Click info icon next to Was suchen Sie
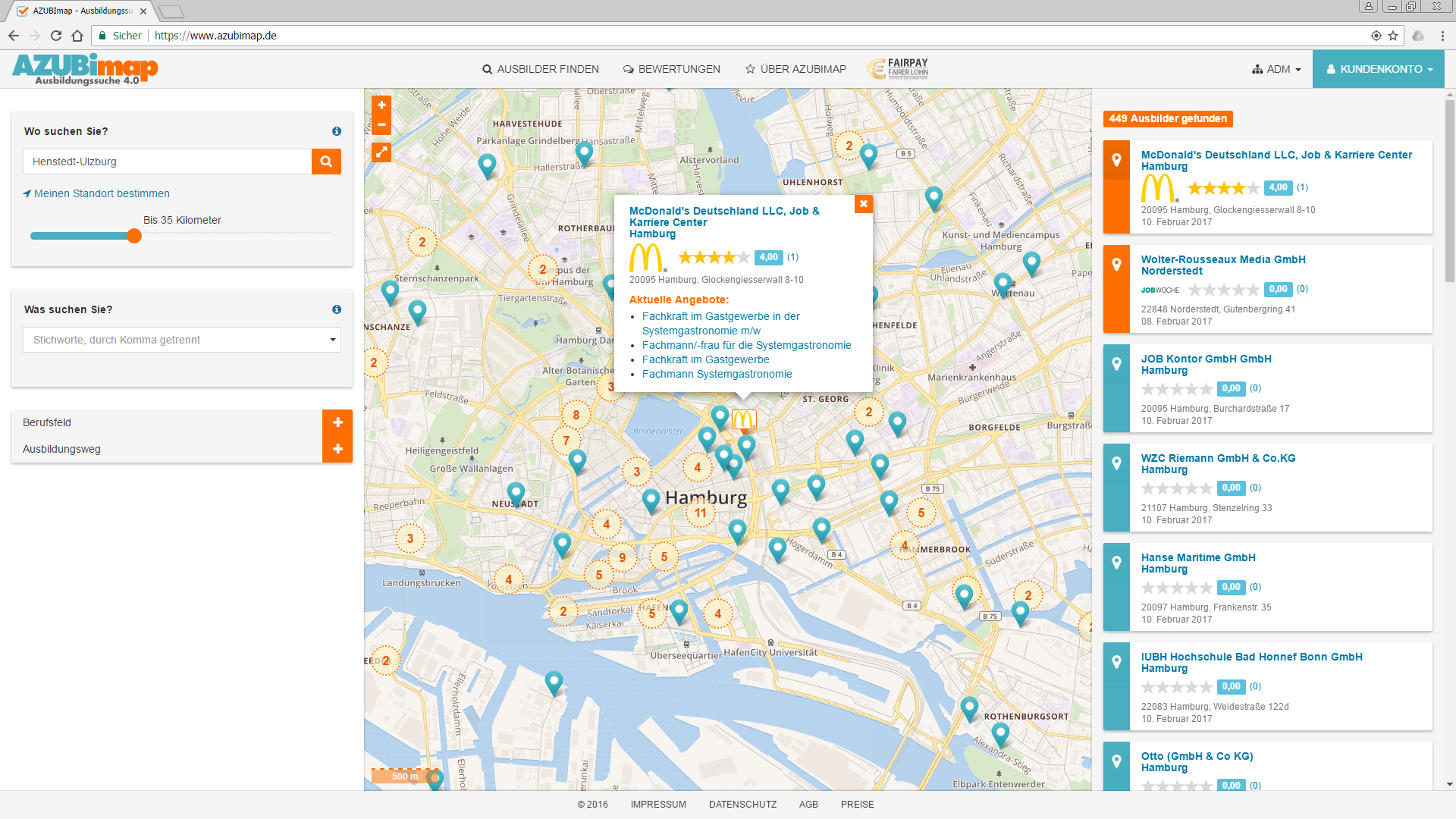The image size is (1456, 819). (x=337, y=309)
